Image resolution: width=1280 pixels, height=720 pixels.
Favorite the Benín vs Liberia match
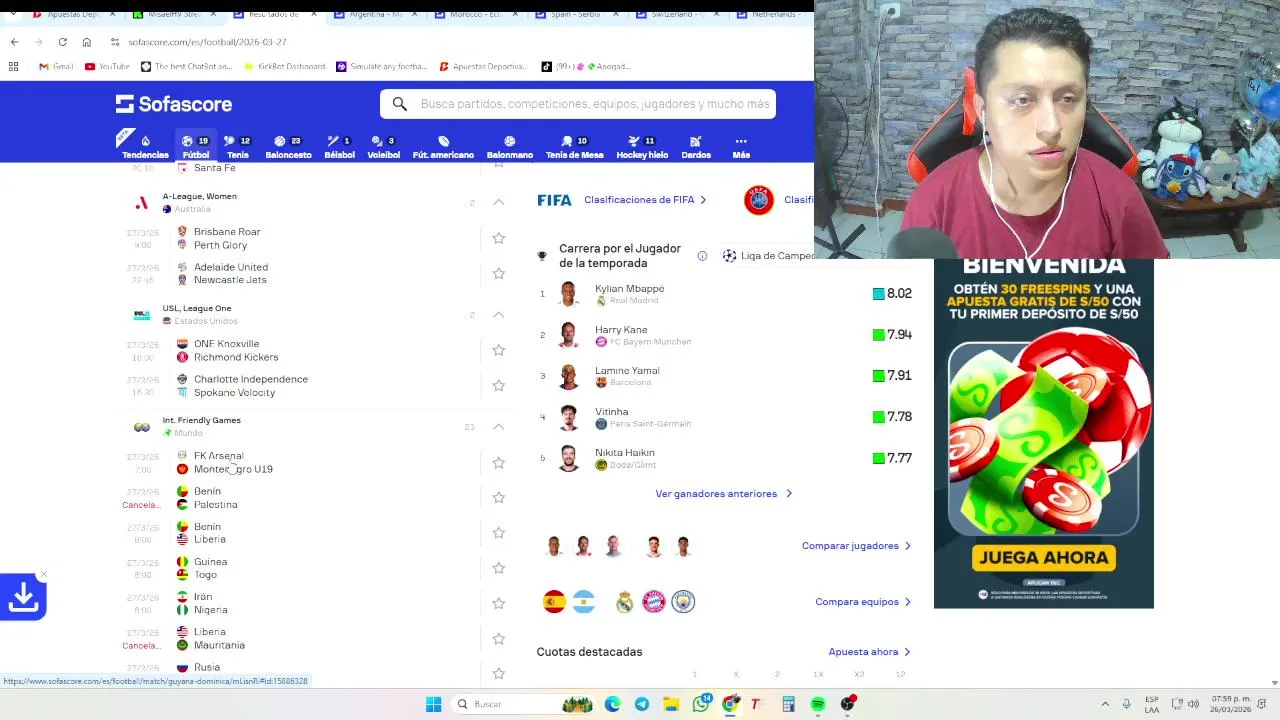tap(498, 532)
